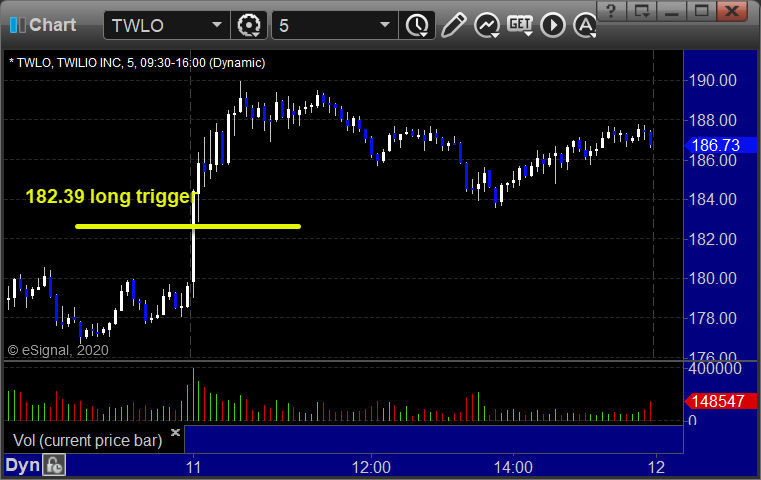Click the 400000 volume axis label
The image size is (761, 480).
pos(714,368)
